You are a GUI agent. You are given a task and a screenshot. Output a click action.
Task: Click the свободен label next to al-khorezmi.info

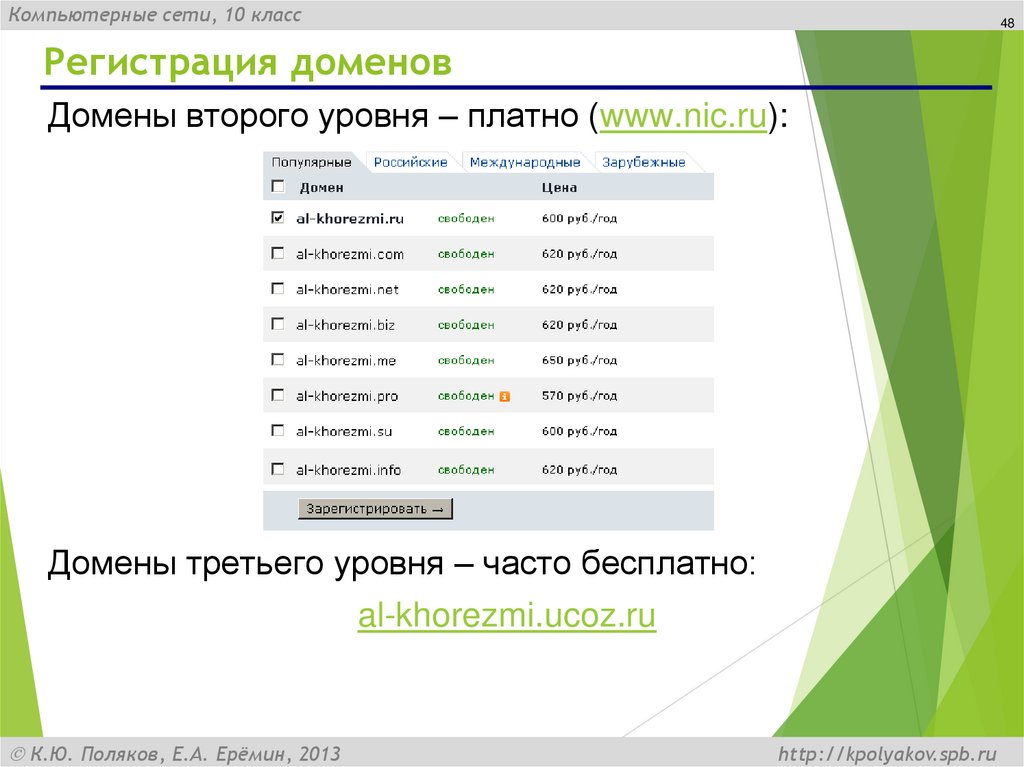pyautogui.click(x=466, y=467)
